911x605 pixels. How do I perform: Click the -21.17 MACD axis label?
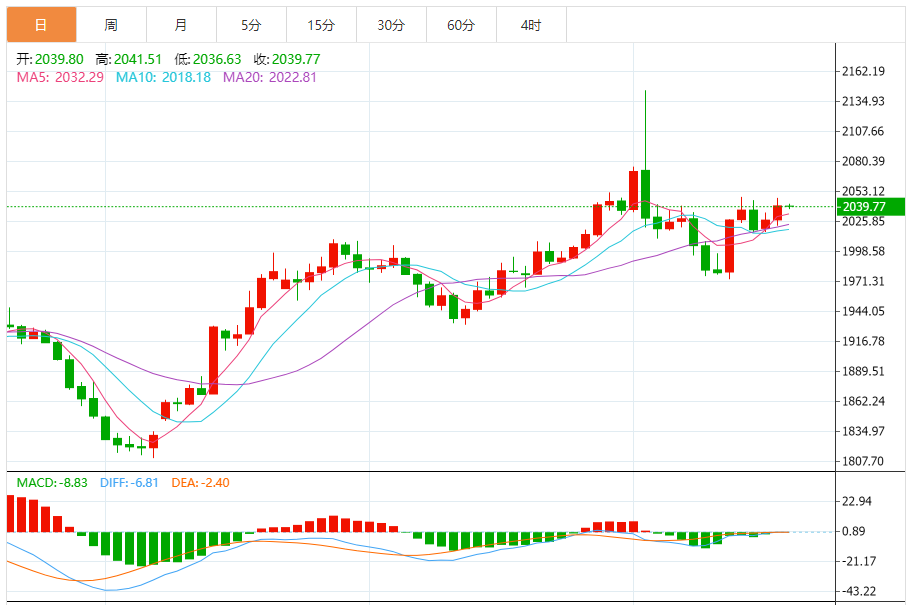point(859,561)
